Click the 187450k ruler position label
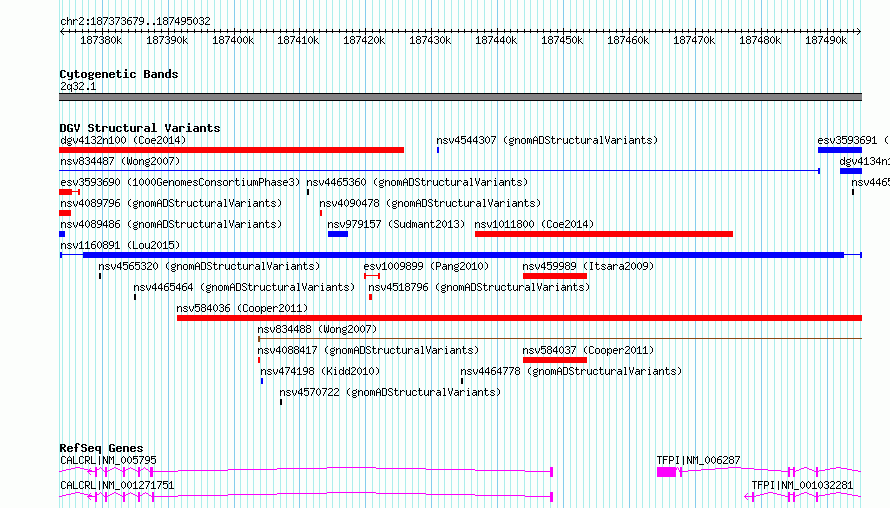 tap(562, 40)
